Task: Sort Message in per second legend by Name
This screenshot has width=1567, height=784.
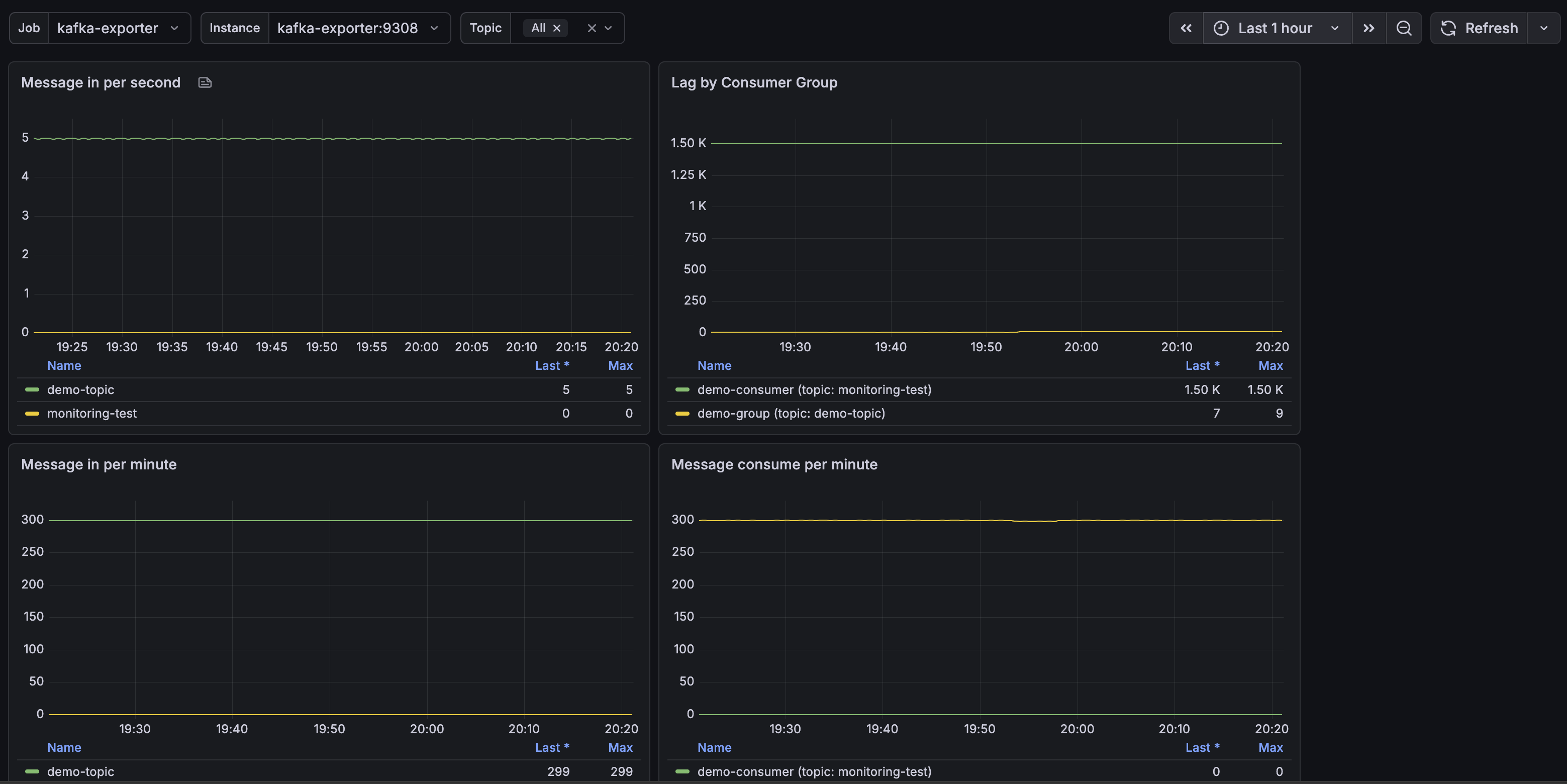Action: coord(64,365)
